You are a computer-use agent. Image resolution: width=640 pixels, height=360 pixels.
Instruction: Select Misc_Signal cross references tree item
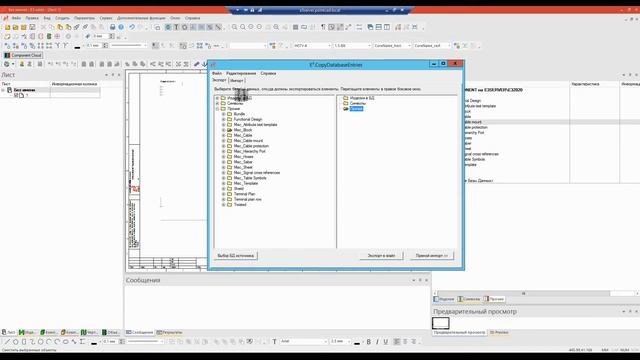[257, 173]
